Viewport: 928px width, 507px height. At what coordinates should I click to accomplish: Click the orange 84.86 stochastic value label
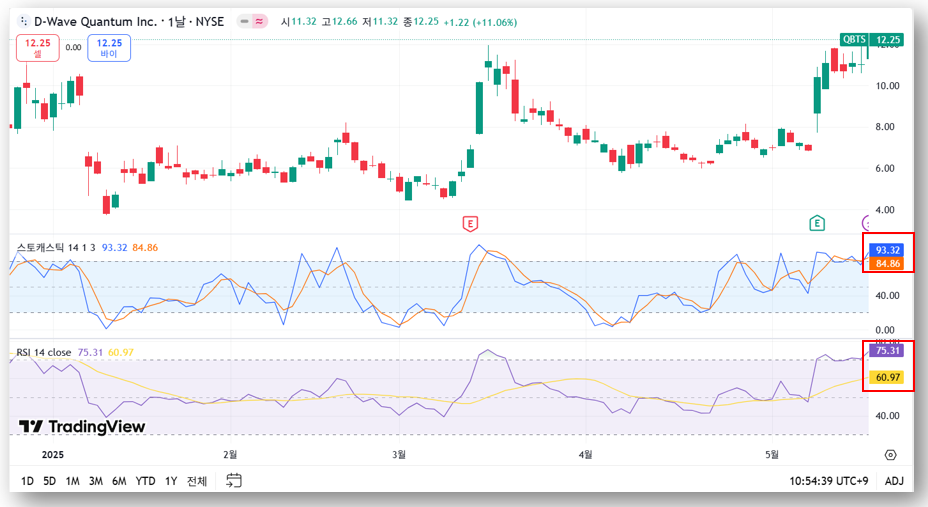pyautogui.click(x=887, y=263)
